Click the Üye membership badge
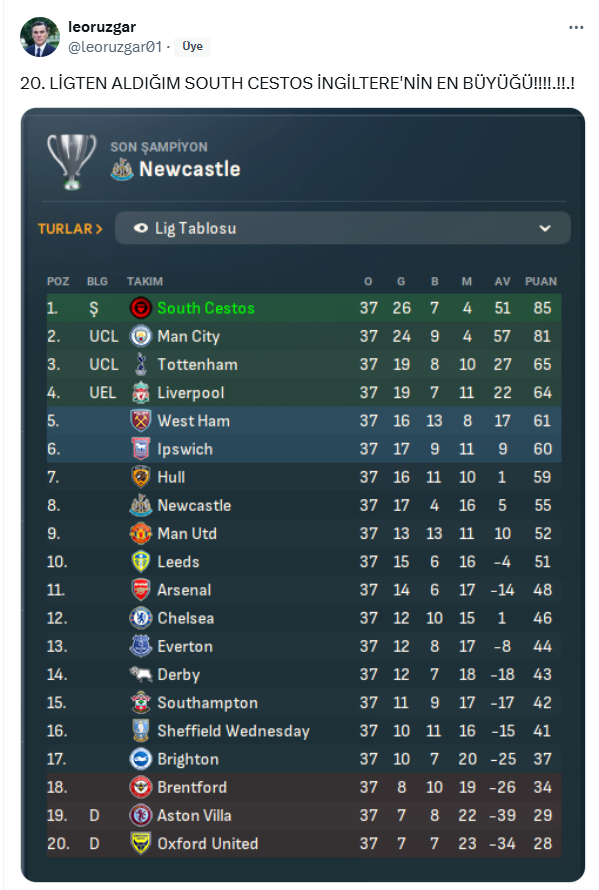Screen dimensions: 599x890 click(192, 47)
